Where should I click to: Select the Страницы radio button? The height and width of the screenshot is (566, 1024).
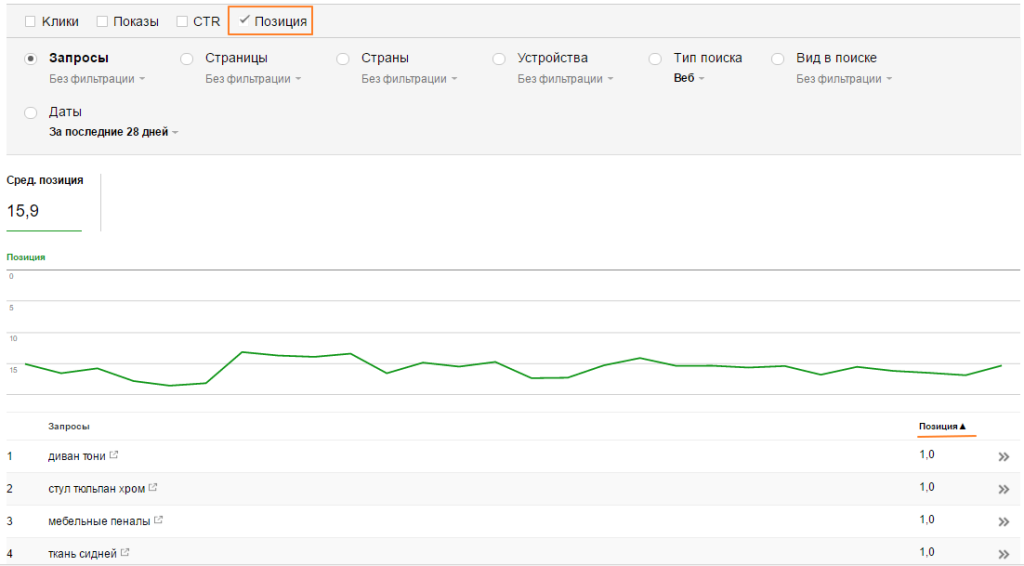point(186,59)
